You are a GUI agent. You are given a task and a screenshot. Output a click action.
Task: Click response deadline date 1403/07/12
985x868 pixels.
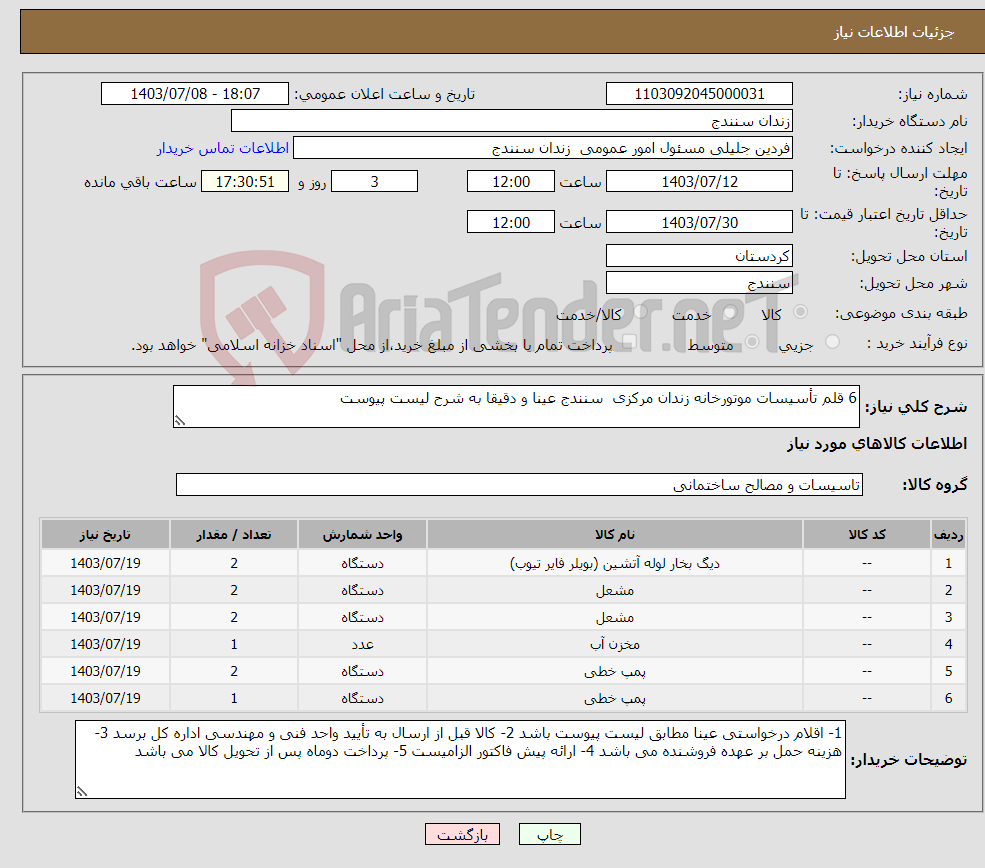coord(699,182)
